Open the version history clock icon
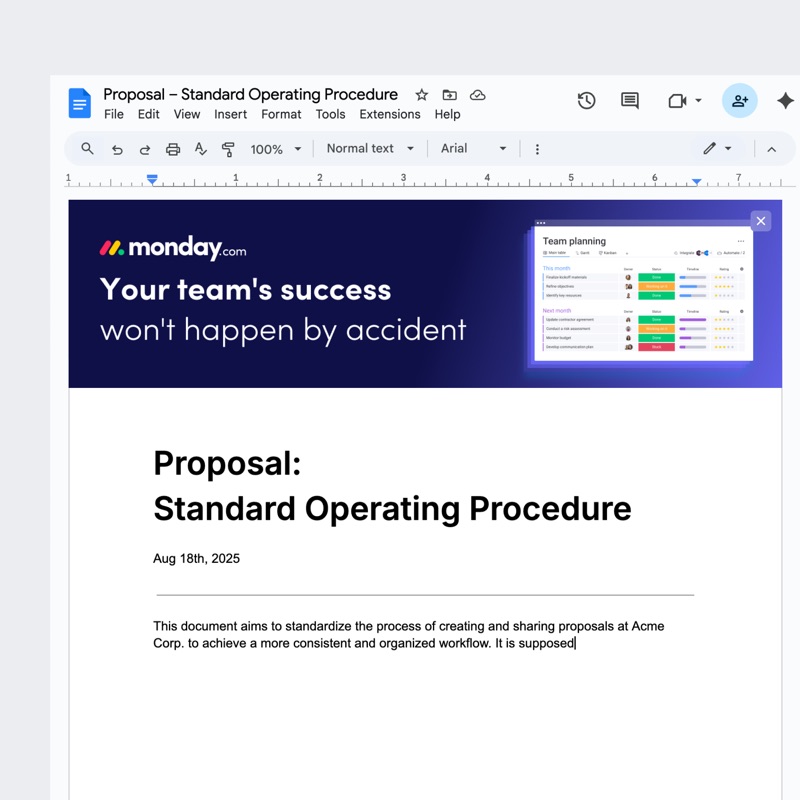800x800 pixels. [586, 101]
